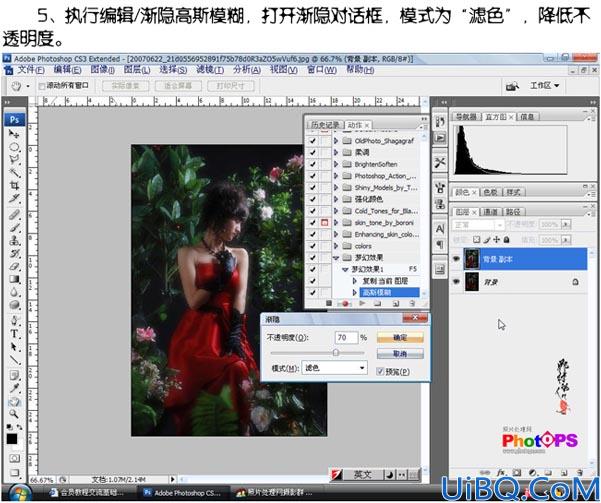
Task: Select the Notes tool
Action: pyautogui.click(x=14, y=375)
